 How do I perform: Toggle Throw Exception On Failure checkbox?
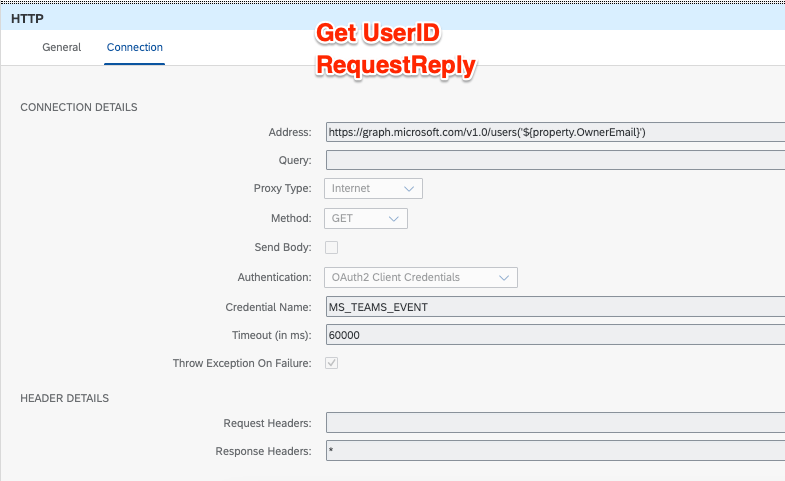click(331, 363)
